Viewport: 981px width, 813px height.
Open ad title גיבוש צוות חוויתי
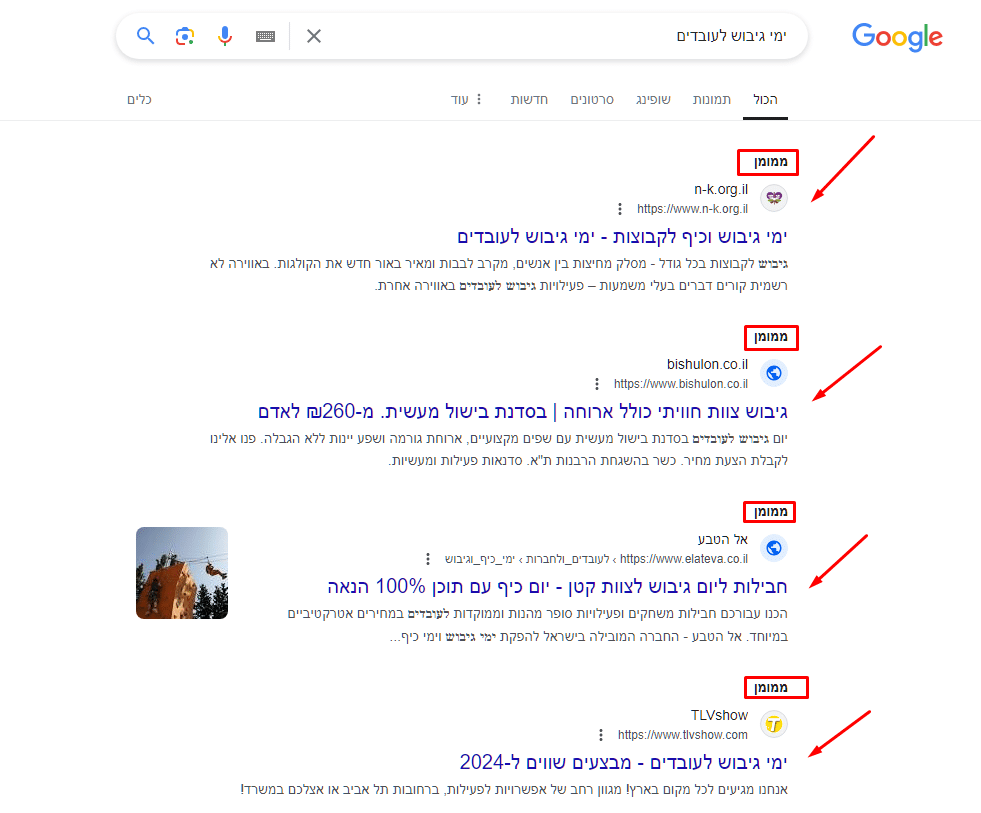pyautogui.click(x=522, y=412)
